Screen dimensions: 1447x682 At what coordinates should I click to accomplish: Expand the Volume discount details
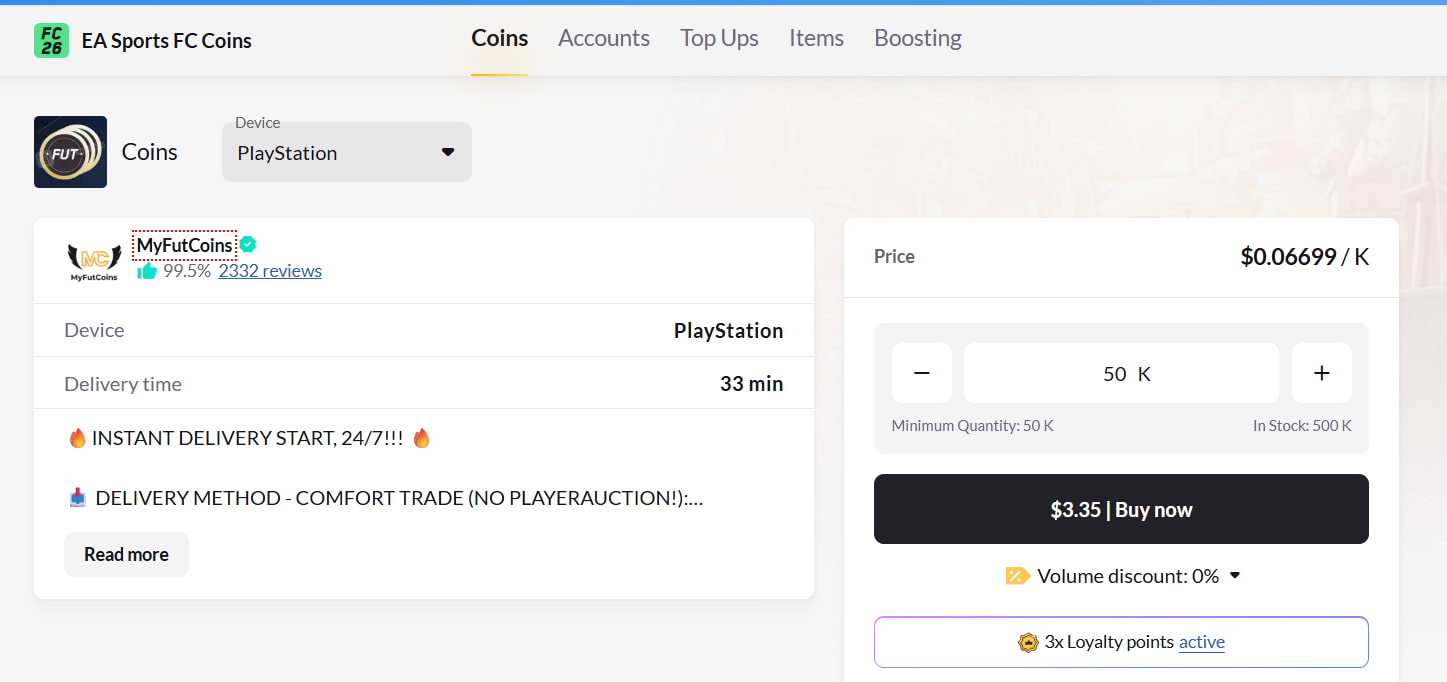1235,575
